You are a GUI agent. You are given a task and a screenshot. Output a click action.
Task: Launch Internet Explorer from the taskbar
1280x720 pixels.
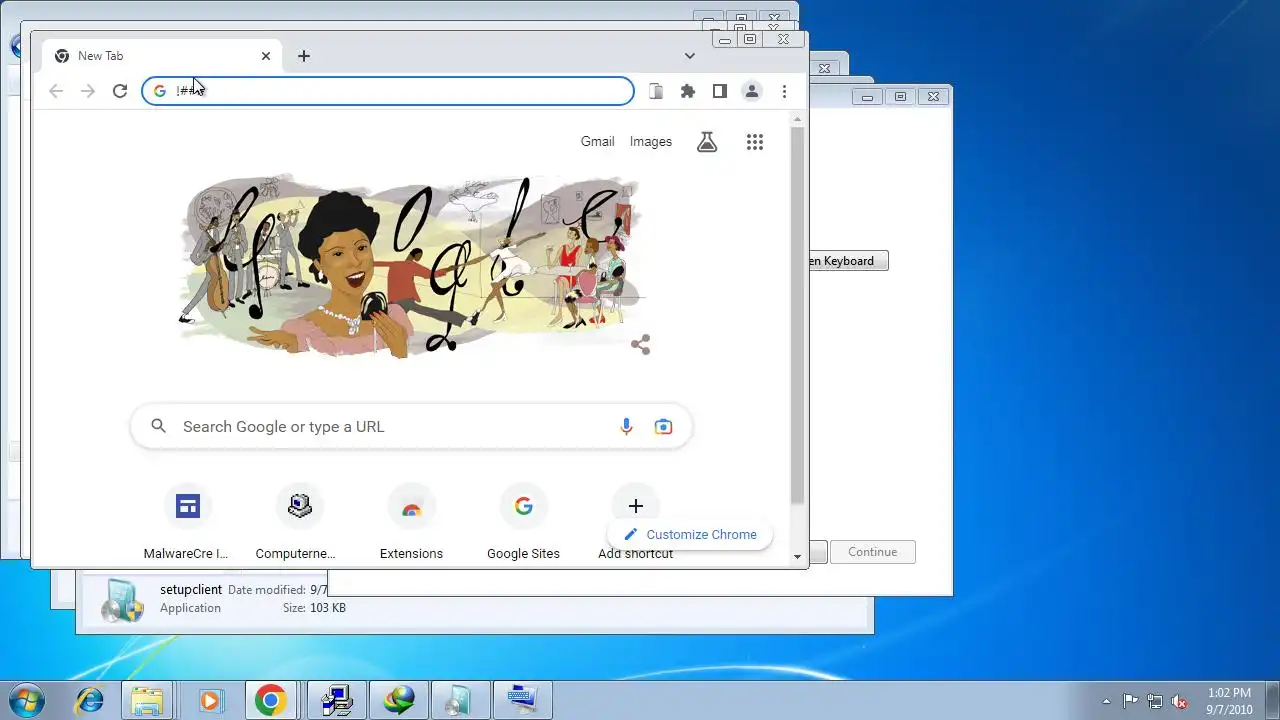pos(90,700)
